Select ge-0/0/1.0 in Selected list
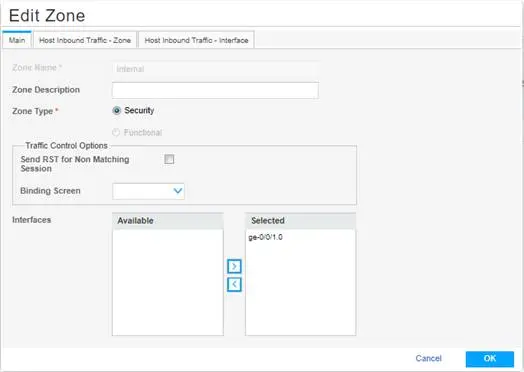Screen dimensions: 524x372 [x=265, y=237]
